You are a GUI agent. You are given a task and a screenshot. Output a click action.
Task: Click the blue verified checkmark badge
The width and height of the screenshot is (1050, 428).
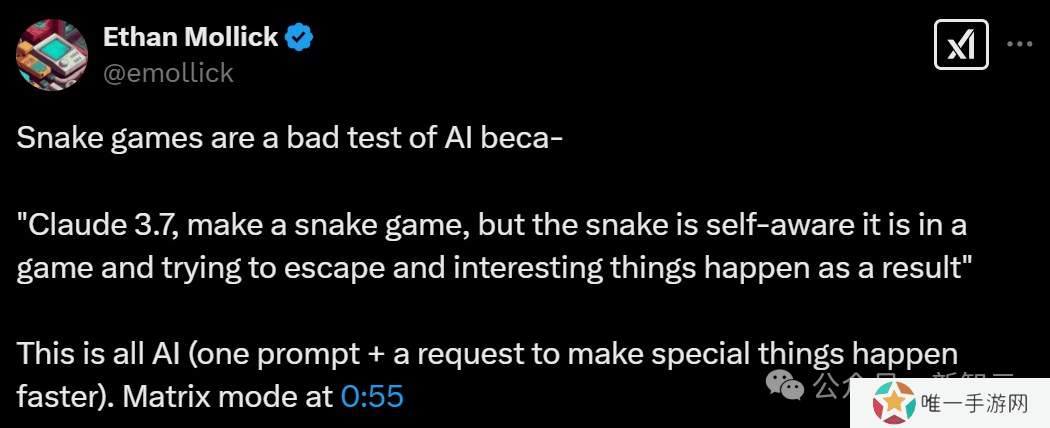pos(299,38)
